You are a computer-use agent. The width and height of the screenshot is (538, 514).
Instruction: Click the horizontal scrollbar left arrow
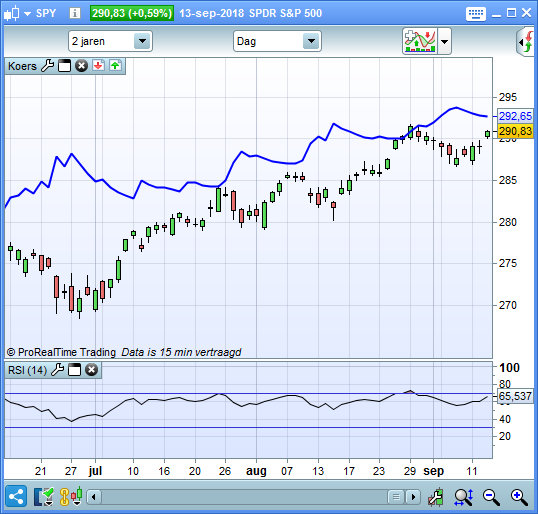click(94, 497)
